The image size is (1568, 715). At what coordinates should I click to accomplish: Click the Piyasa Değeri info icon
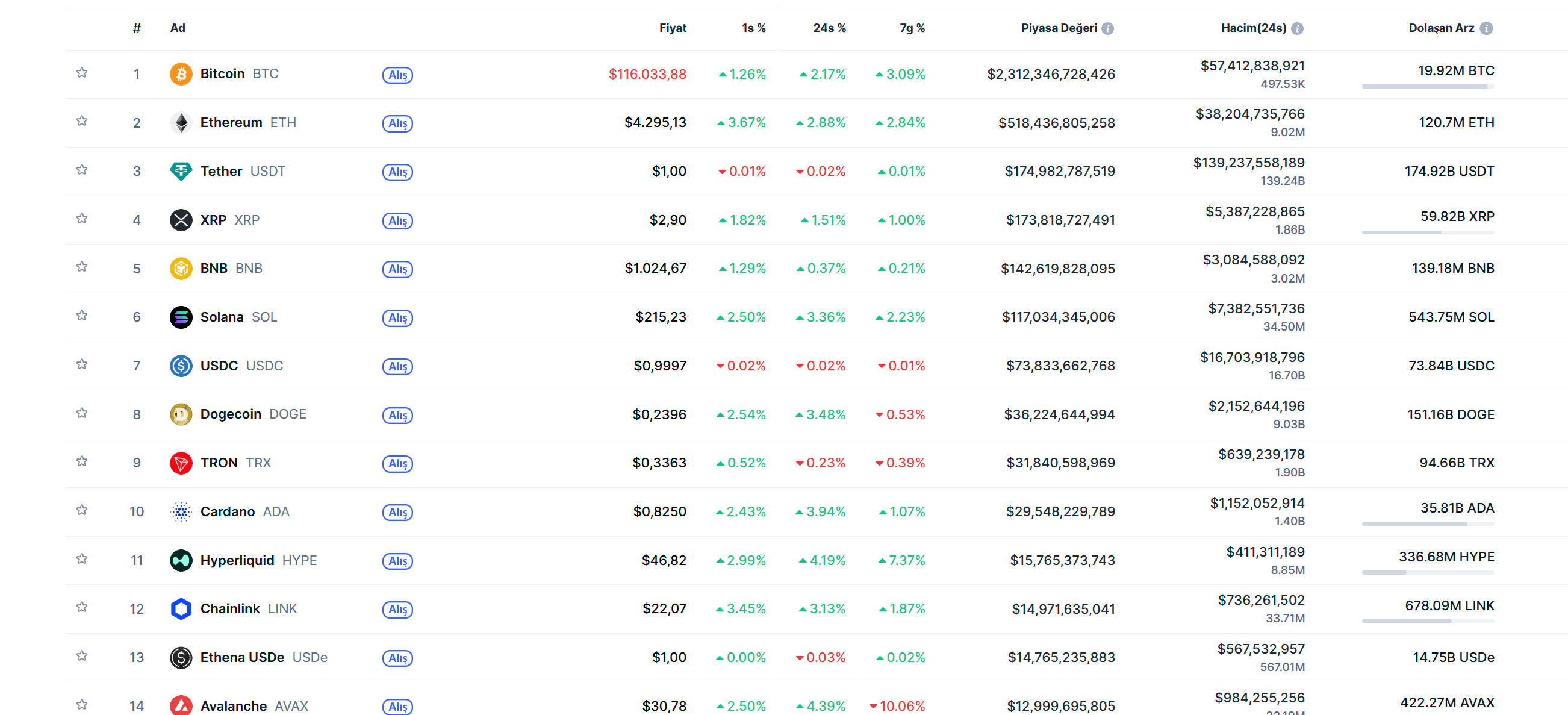pos(1108,28)
